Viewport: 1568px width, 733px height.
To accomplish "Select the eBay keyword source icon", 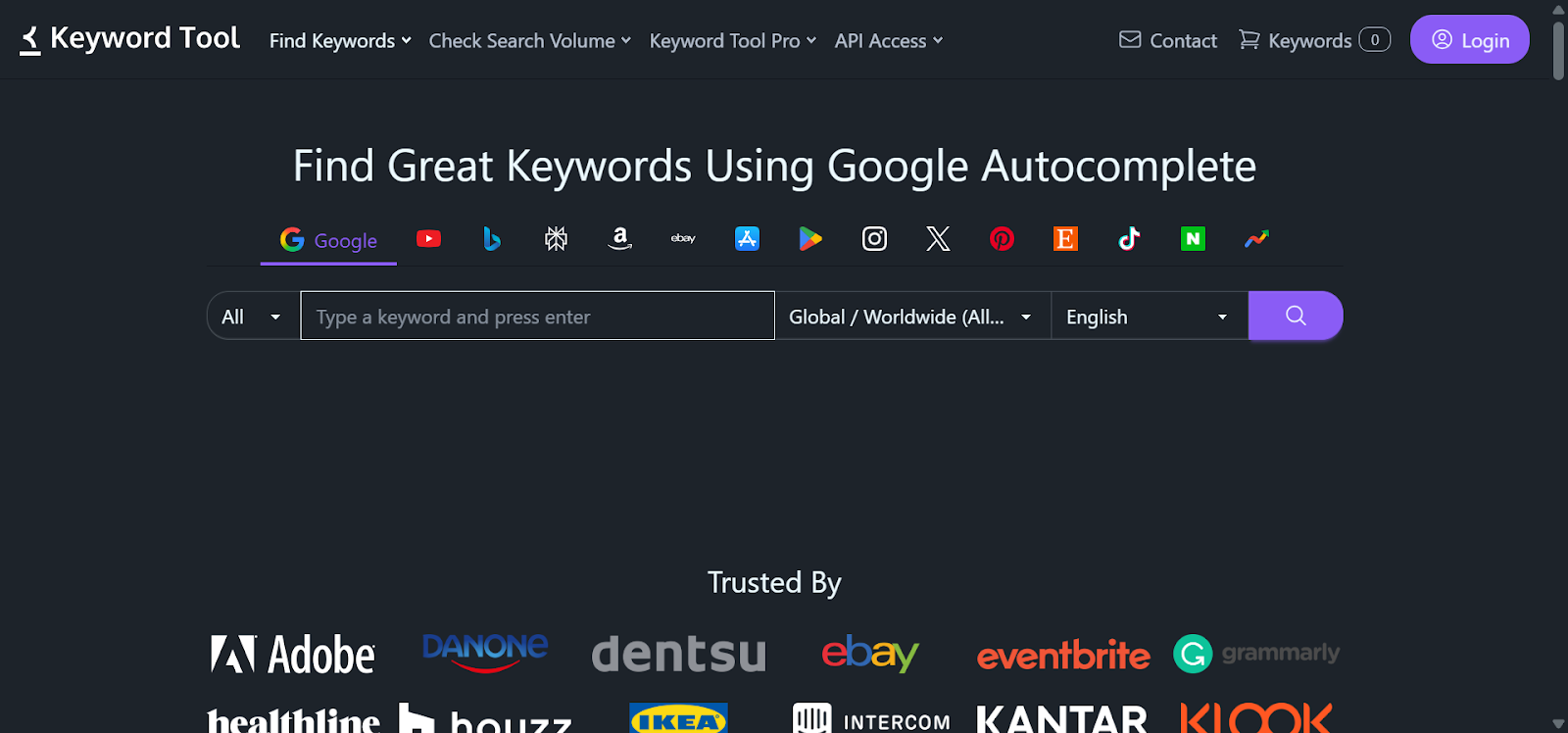I will click(683, 238).
